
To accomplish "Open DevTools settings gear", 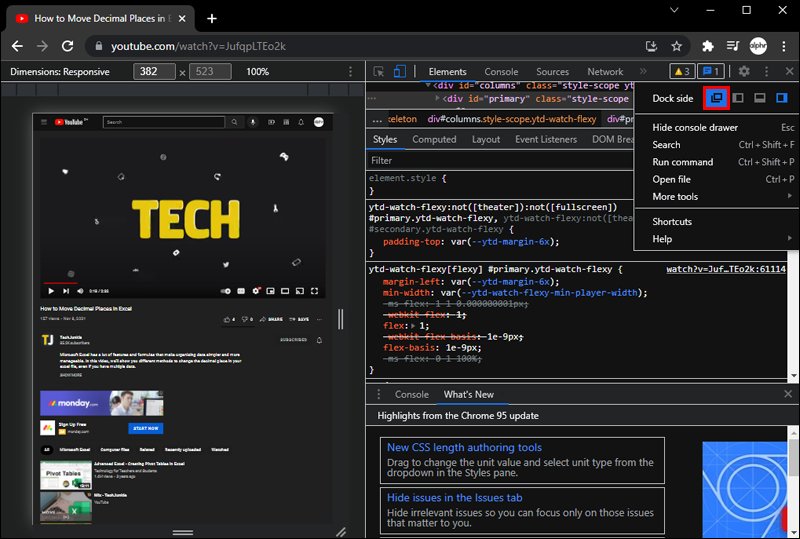I will coord(743,72).
